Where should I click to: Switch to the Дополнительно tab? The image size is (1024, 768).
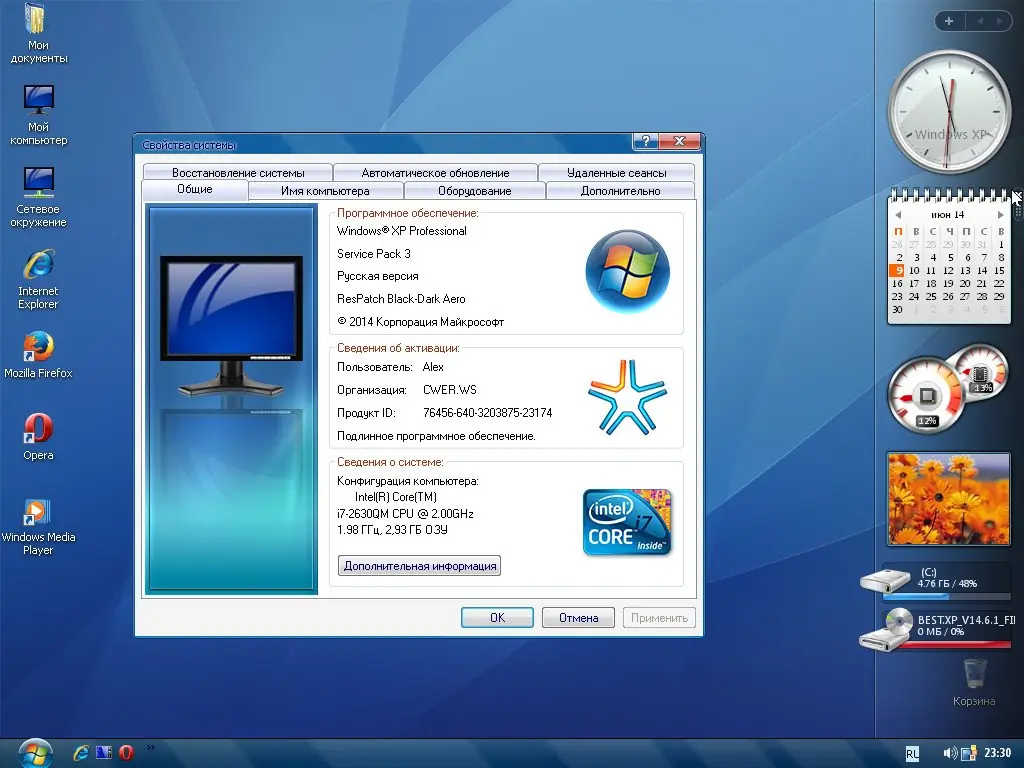[x=620, y=191]
